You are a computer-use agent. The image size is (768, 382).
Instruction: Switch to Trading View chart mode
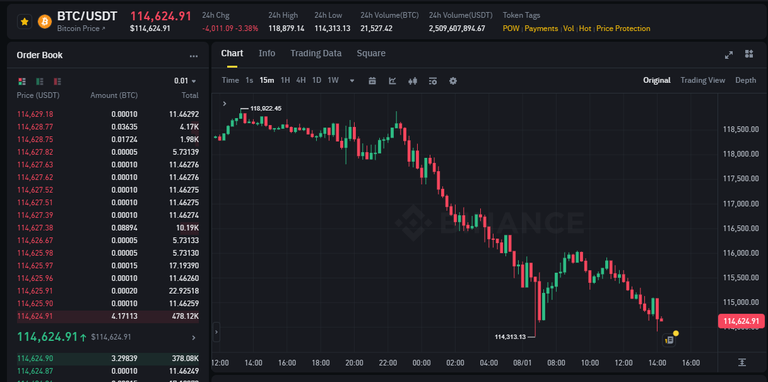(702, 80)
